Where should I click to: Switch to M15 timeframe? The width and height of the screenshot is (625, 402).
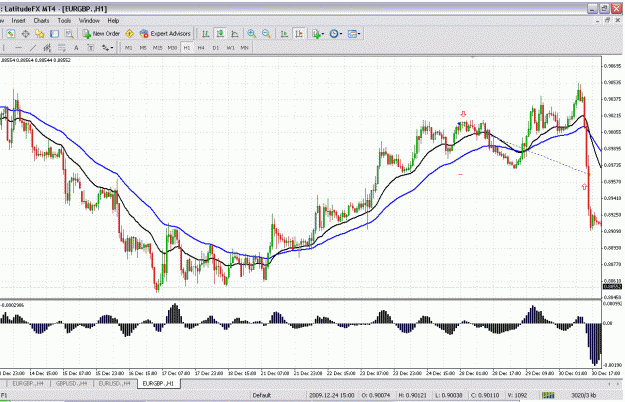[157, 48]
